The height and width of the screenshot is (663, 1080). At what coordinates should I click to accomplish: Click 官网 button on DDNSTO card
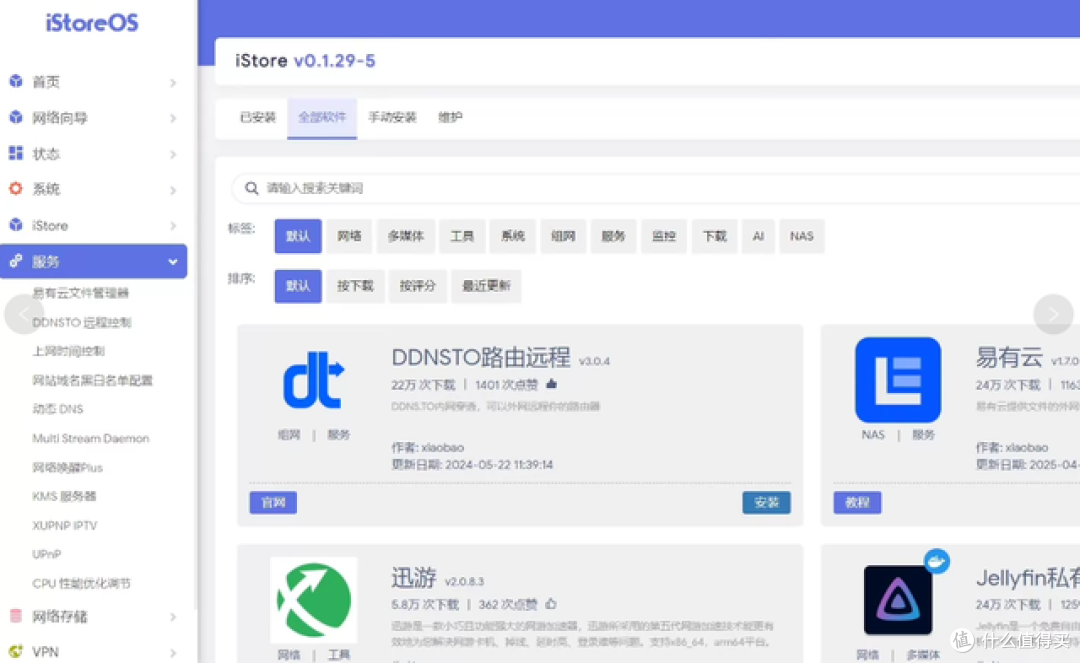pos(273,503)
